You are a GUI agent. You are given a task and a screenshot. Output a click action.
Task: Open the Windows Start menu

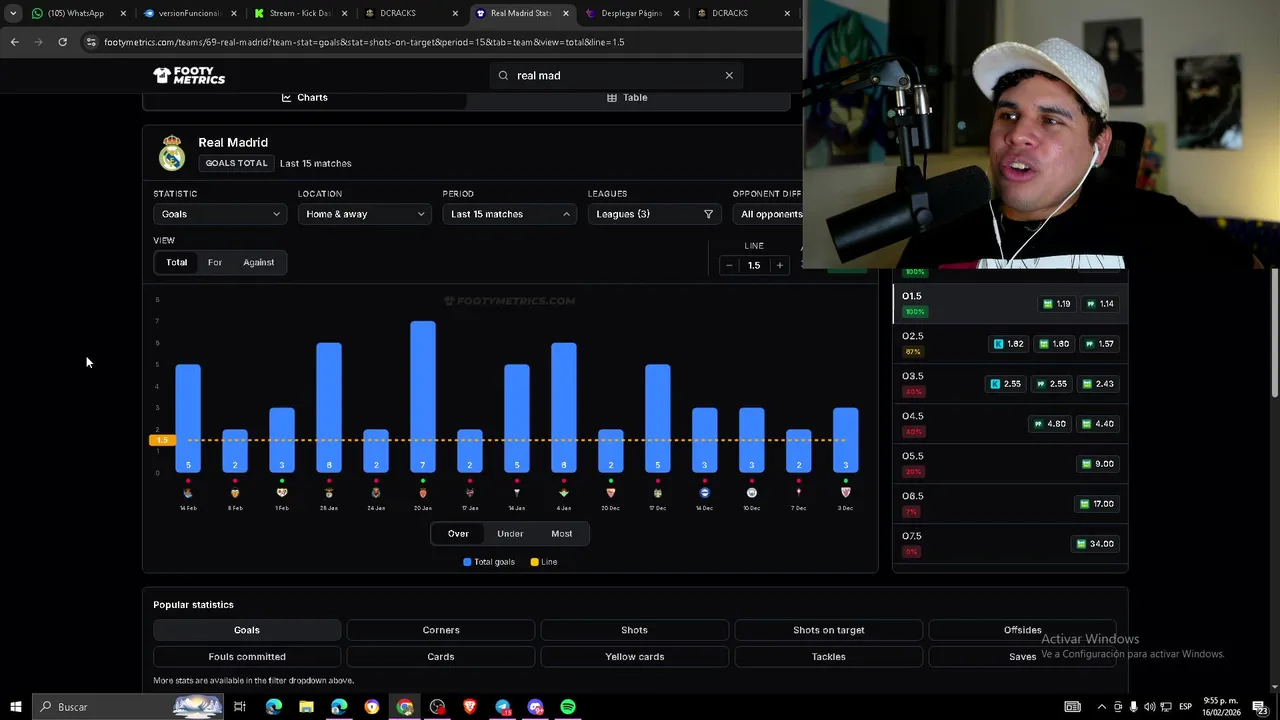[x=16, y=707]
